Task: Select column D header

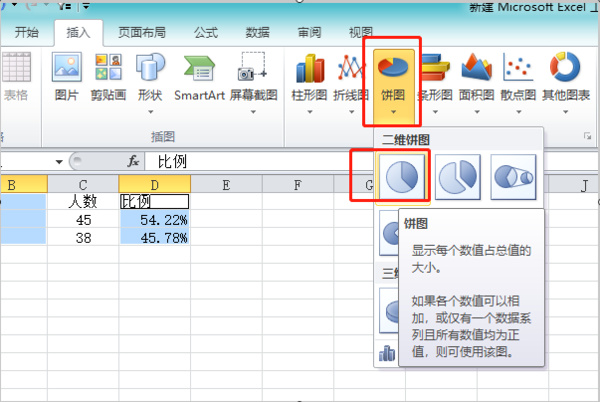Action: (155, 184)
